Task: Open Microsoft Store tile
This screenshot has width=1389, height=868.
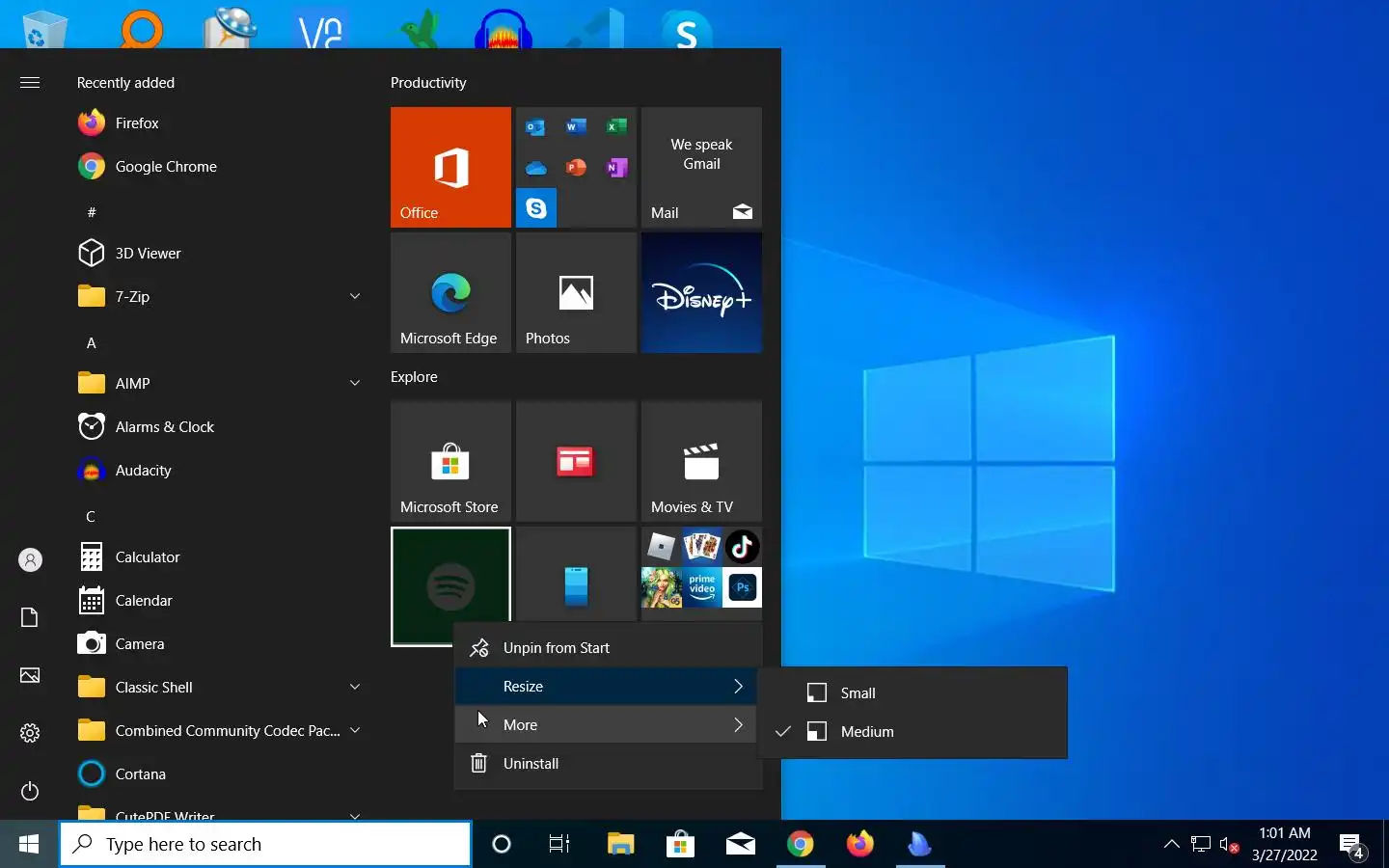Action: point(450,461)
